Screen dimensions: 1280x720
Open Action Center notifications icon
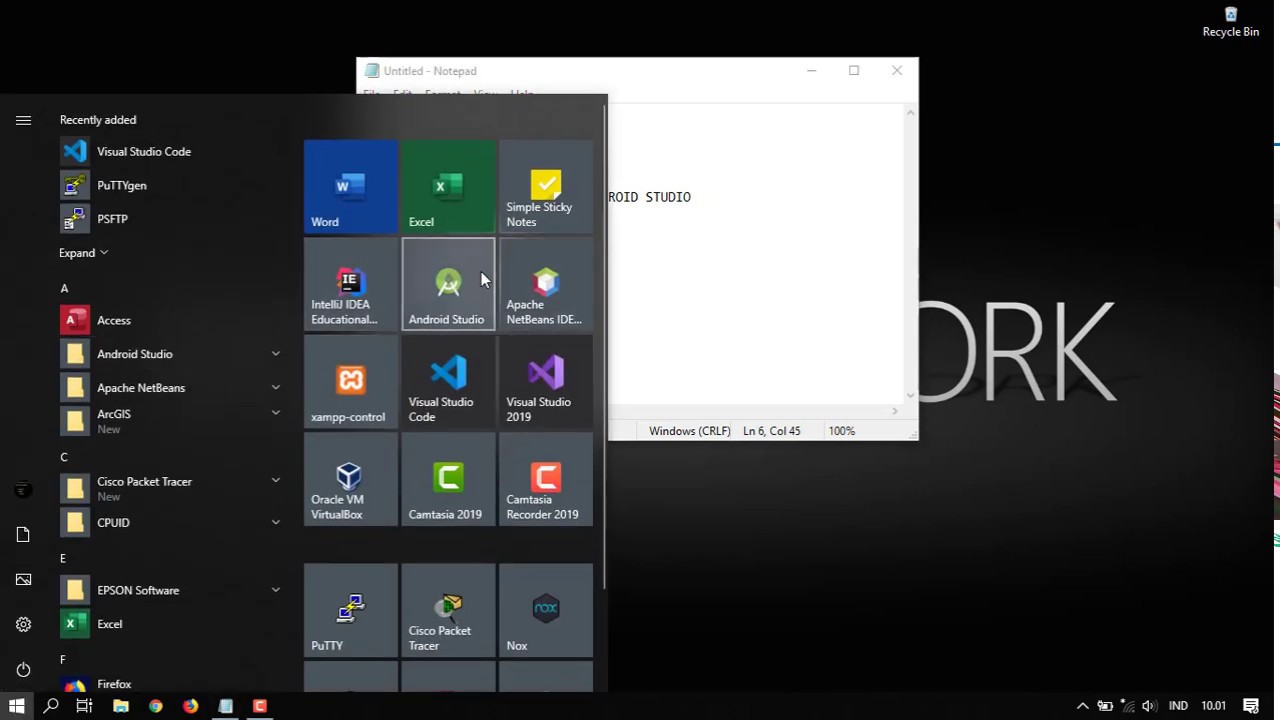(1250, 706)
